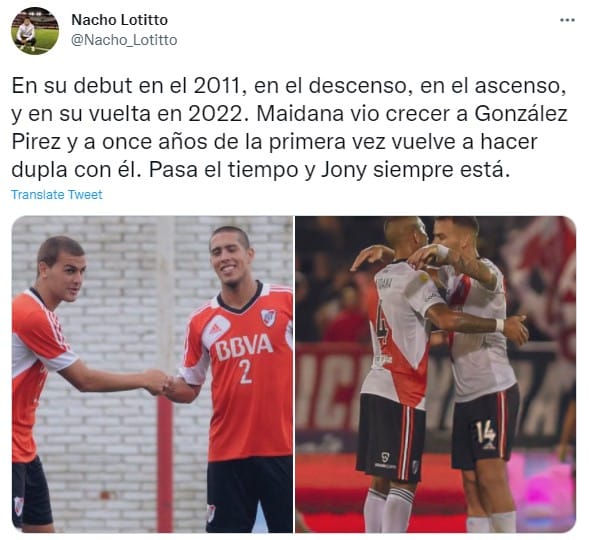Click the words Jony siempre está

416,170
